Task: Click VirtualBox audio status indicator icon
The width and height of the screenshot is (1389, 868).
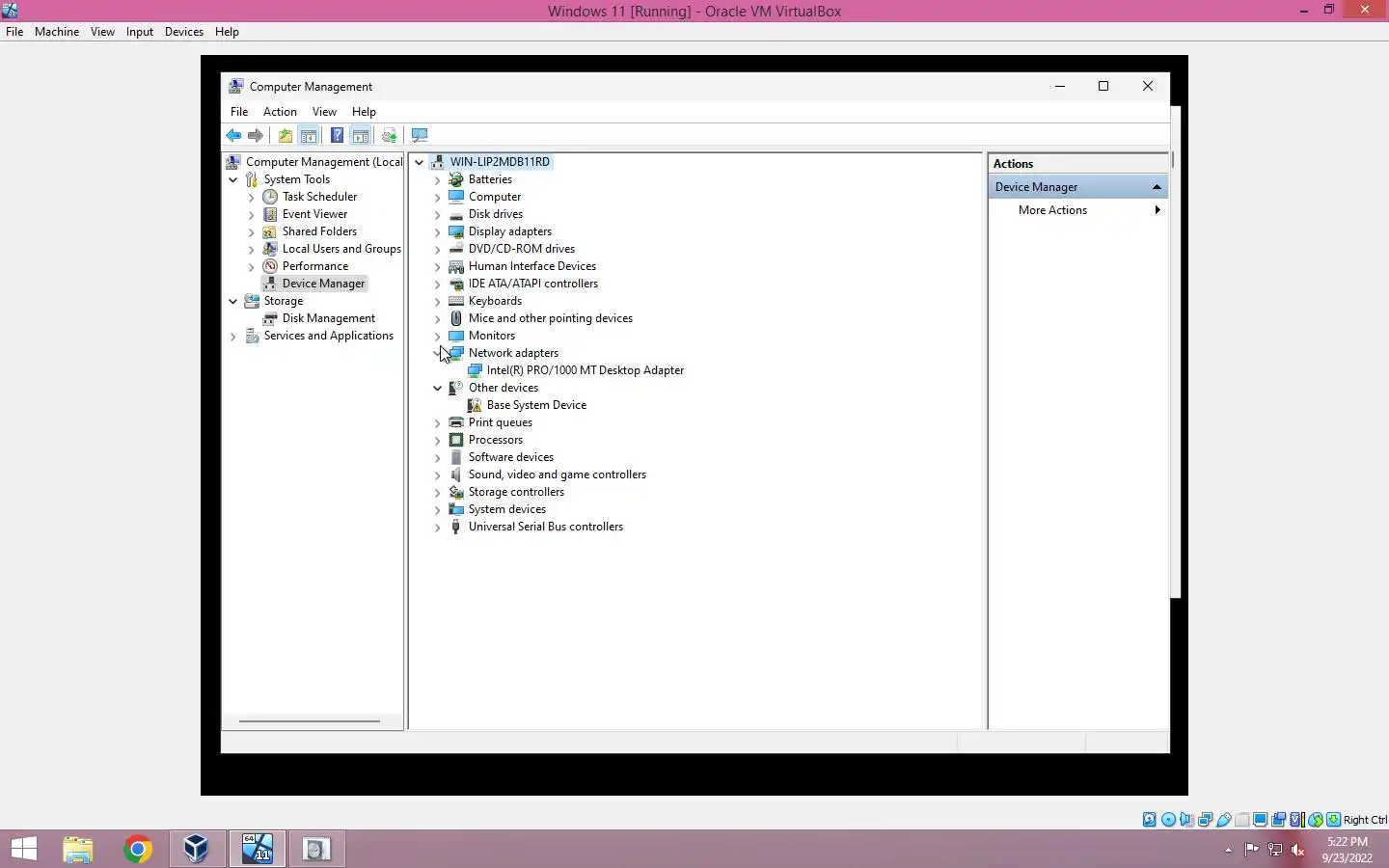Action: point(1186,820)
